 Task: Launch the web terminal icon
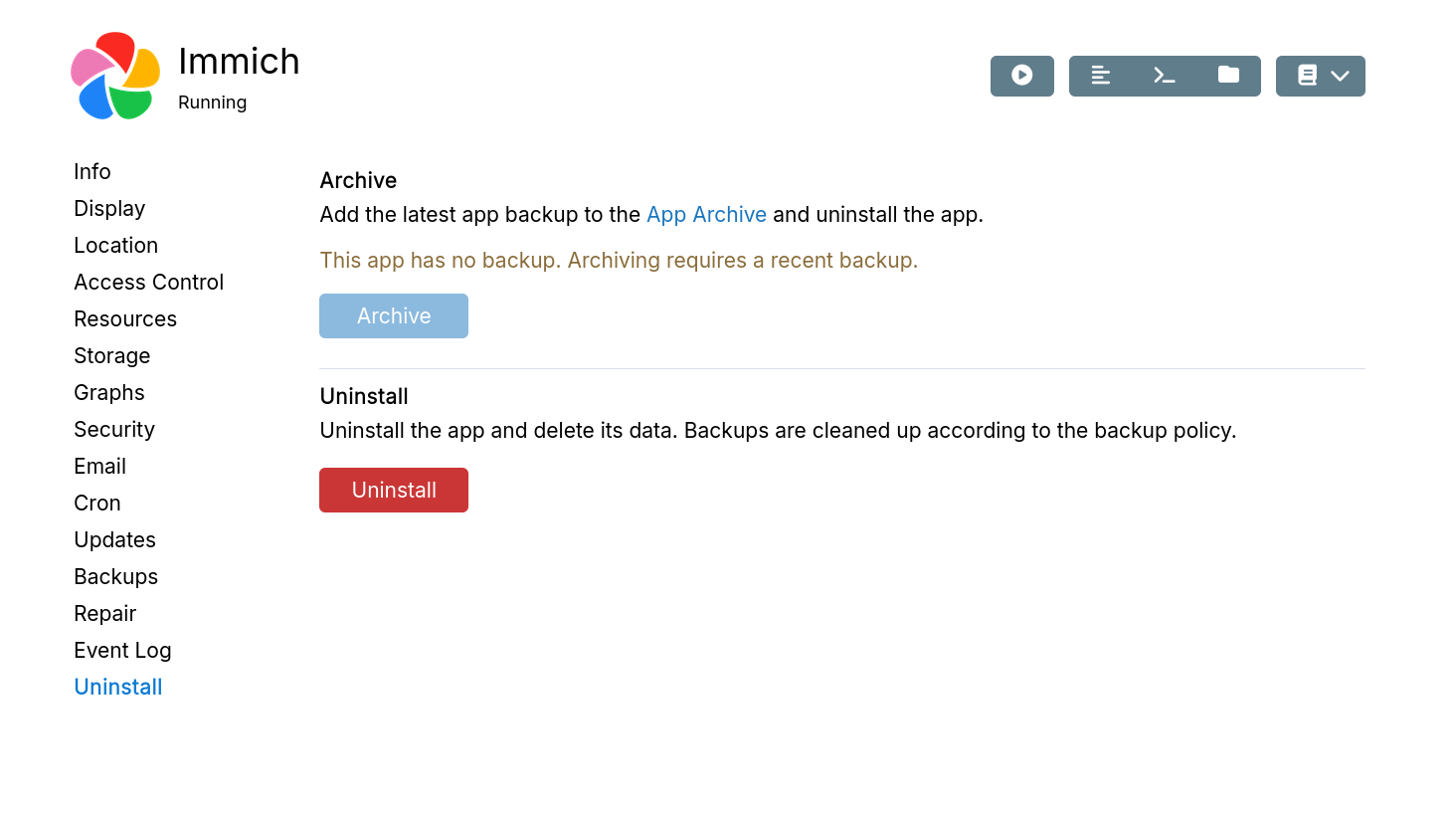pyautogui.click(x=1165, y=76)
